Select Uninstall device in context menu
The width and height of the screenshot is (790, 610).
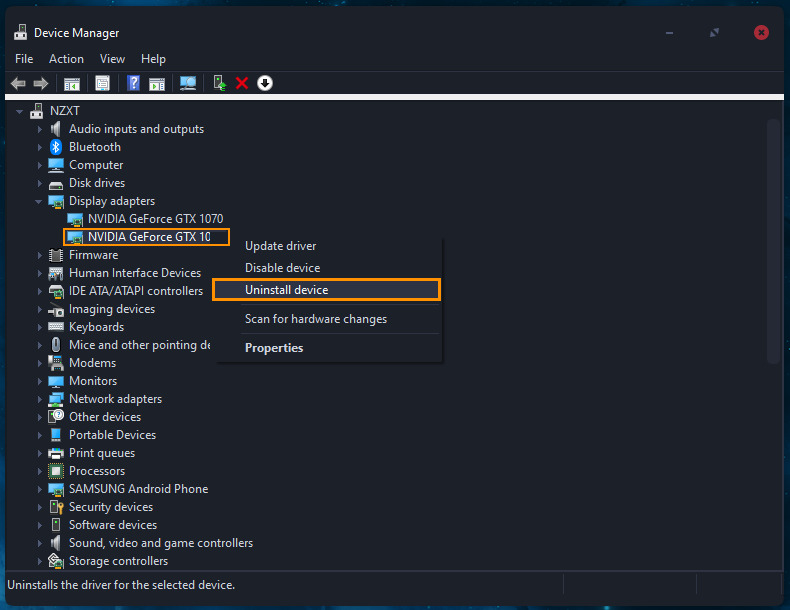326,290
